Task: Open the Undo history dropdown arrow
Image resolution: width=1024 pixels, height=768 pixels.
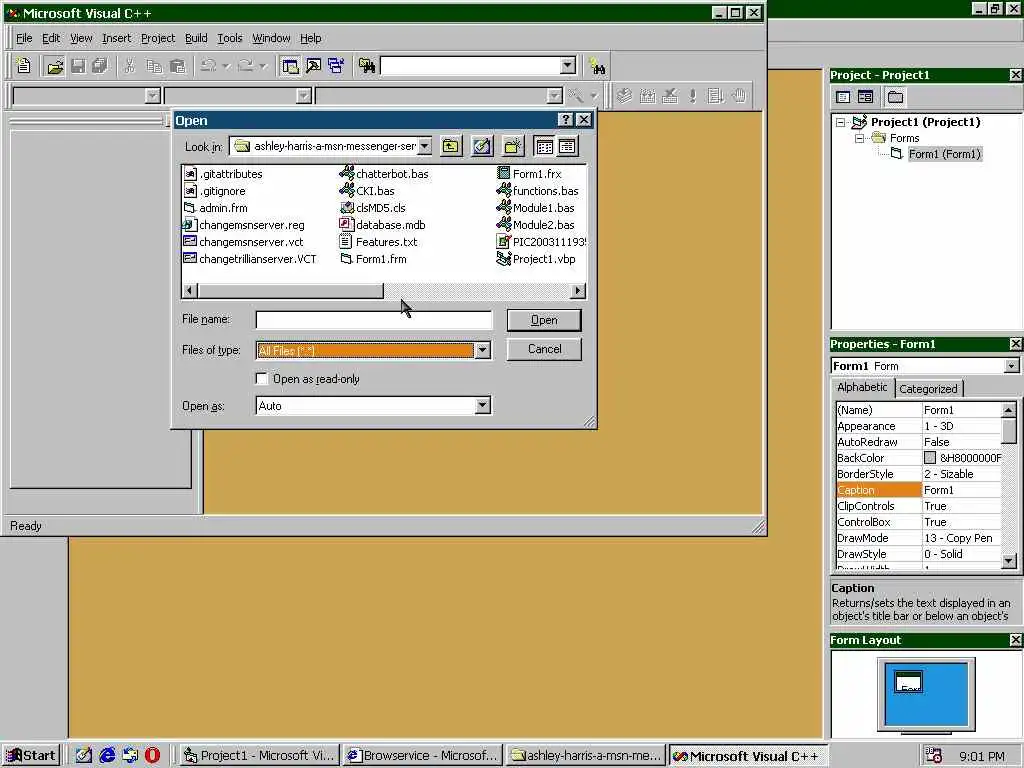Action: coord(226,66)
